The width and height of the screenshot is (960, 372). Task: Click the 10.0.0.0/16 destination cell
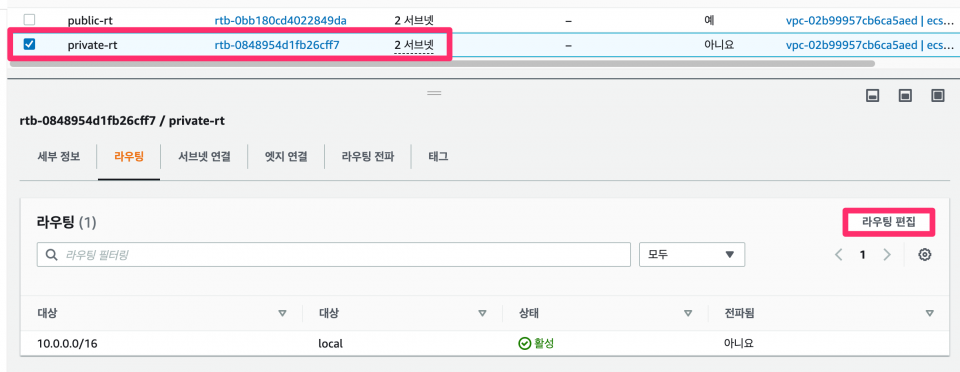coord(67,343)
